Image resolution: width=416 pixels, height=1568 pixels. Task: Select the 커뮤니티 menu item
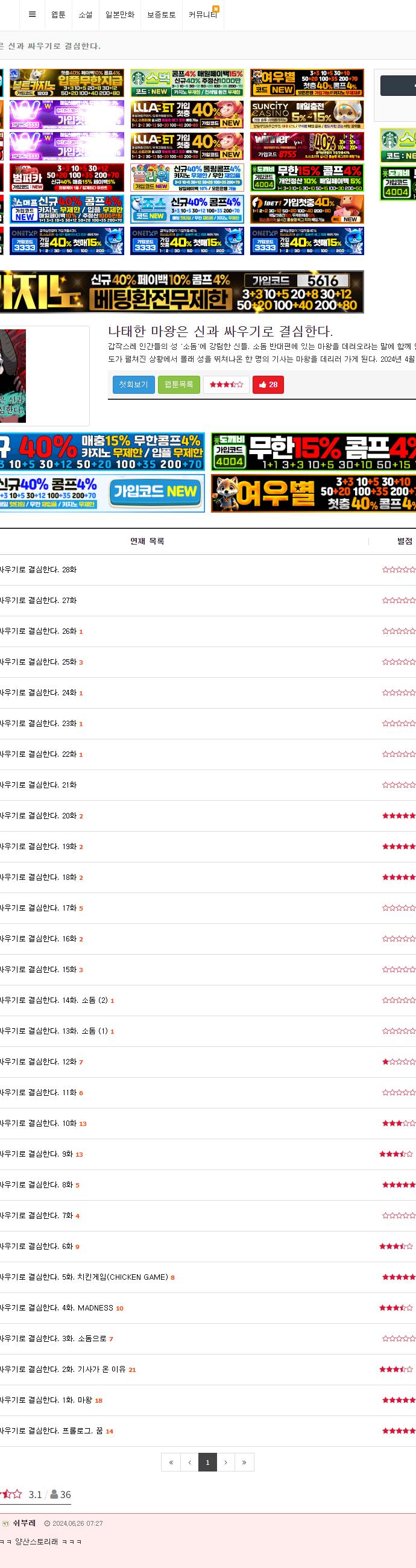(x=203, y=15)
